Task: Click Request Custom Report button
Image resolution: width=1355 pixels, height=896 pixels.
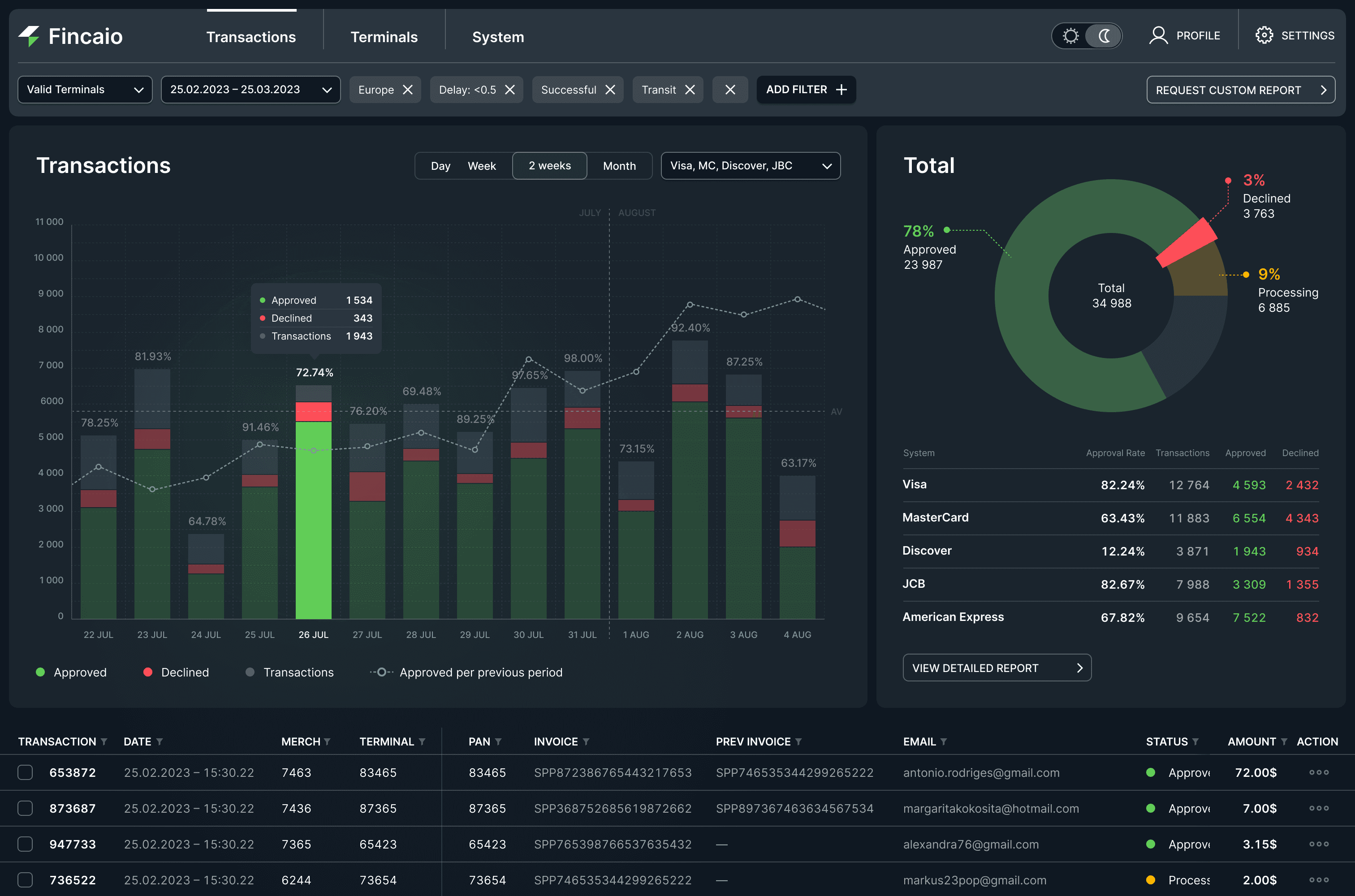Action: pyautogui.click(x=1240, y=90)
